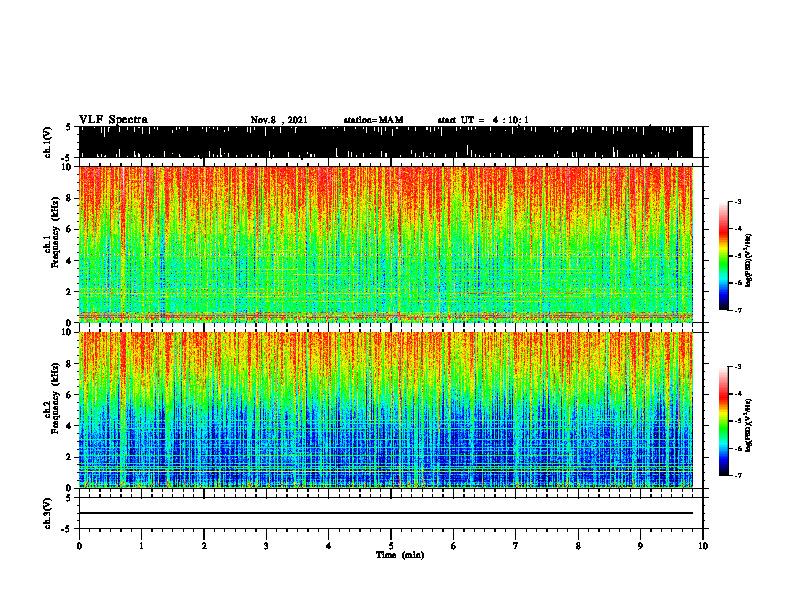Click the ch.1 black waveform panel
Image resolution: width=792 pixels, height=612 pixels.
[385, 142]
